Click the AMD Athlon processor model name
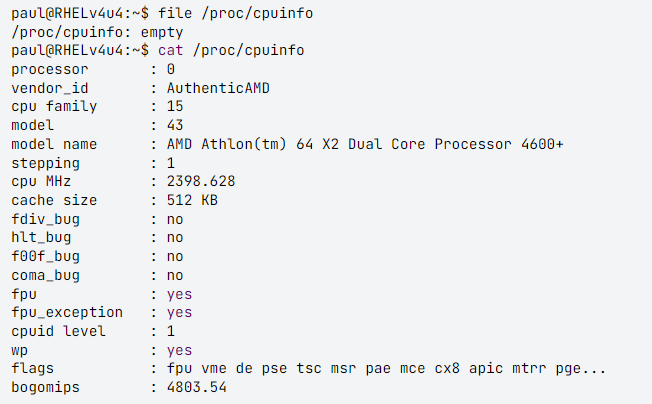Viewport: 652px width, 404px height. 365,144
